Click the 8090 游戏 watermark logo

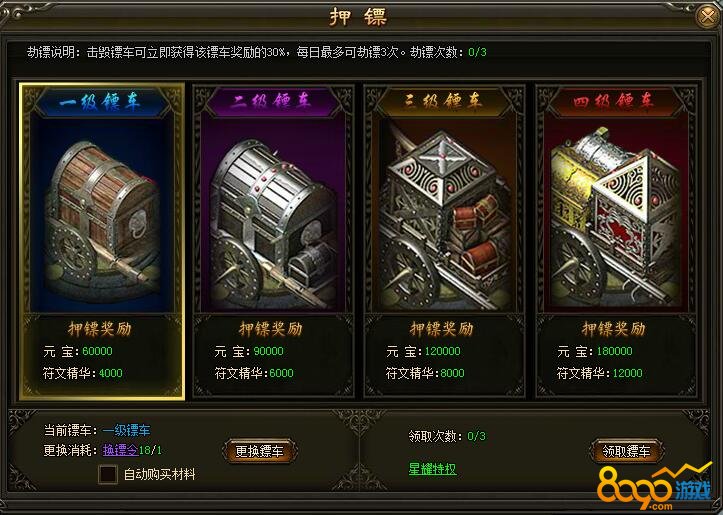[x=655, y=489]
